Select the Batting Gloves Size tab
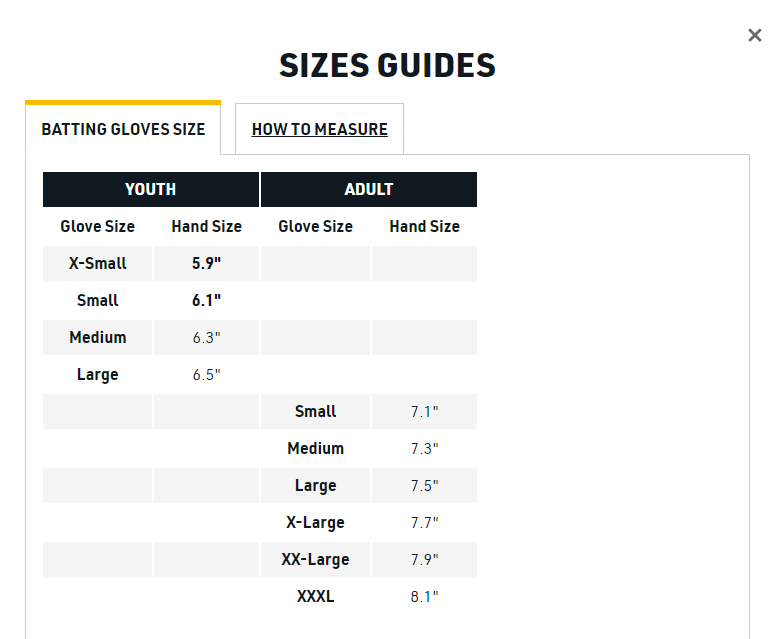The width and height of the screenshot is (769, 639). click(x=123, y=129)
